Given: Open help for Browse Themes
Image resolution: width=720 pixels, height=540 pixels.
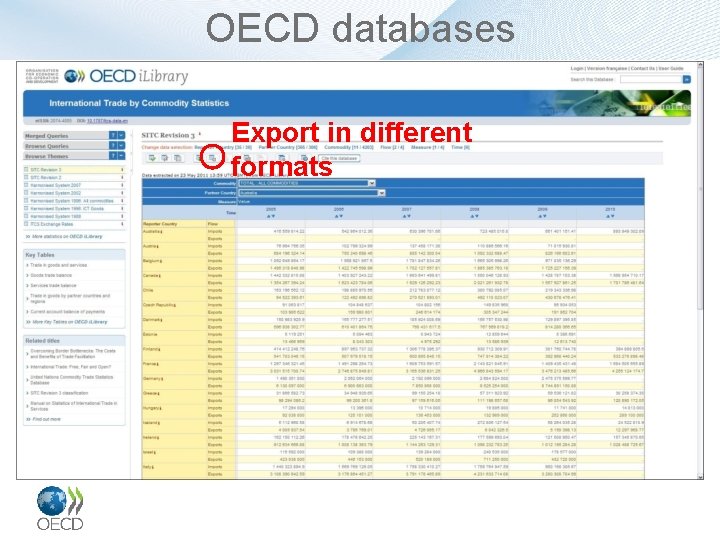Looking at the screenshot, I should (x=112, y=156).
